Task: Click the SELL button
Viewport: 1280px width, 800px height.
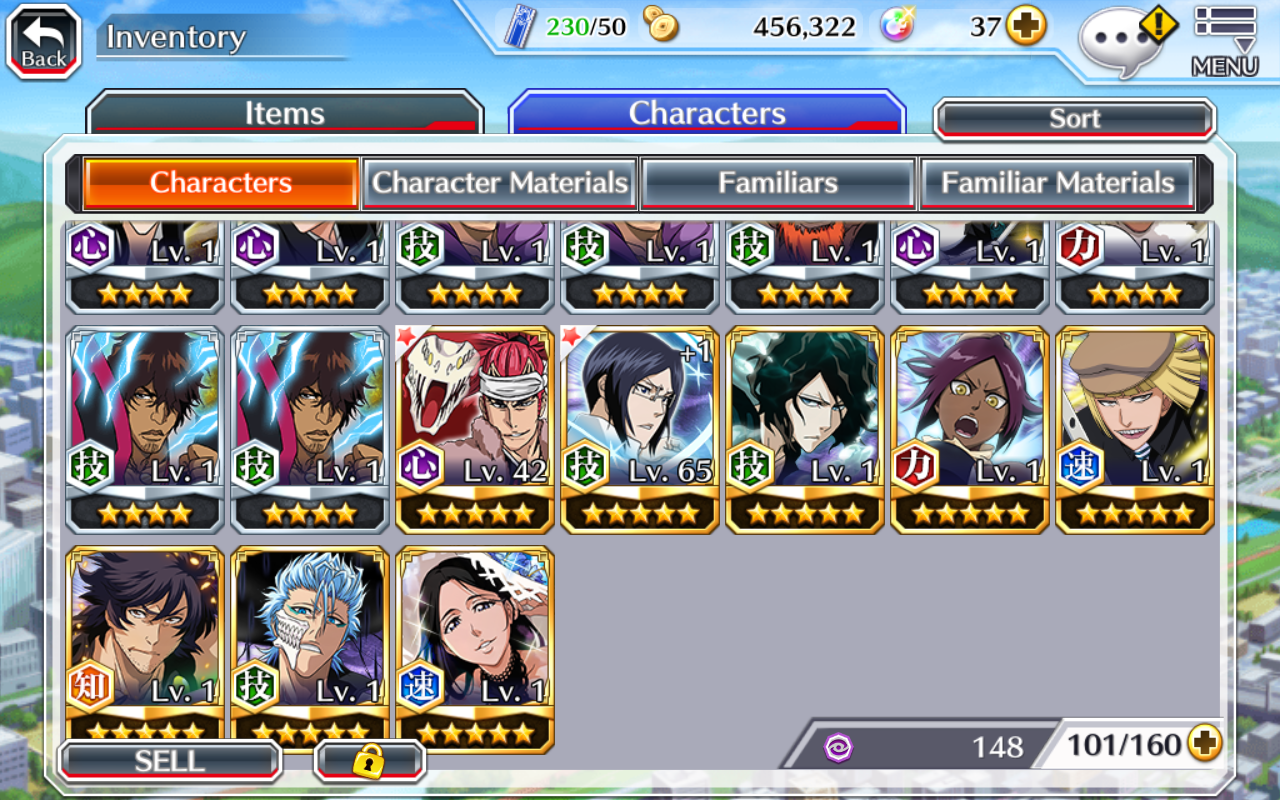Action: tap(170, 761)
